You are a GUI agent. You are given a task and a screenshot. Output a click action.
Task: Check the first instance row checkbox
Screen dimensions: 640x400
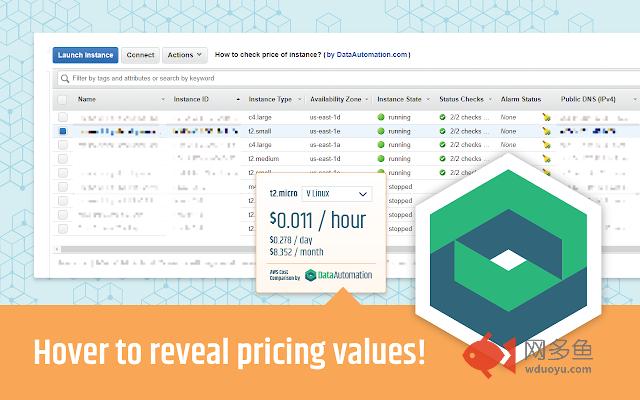coord(63,117)
